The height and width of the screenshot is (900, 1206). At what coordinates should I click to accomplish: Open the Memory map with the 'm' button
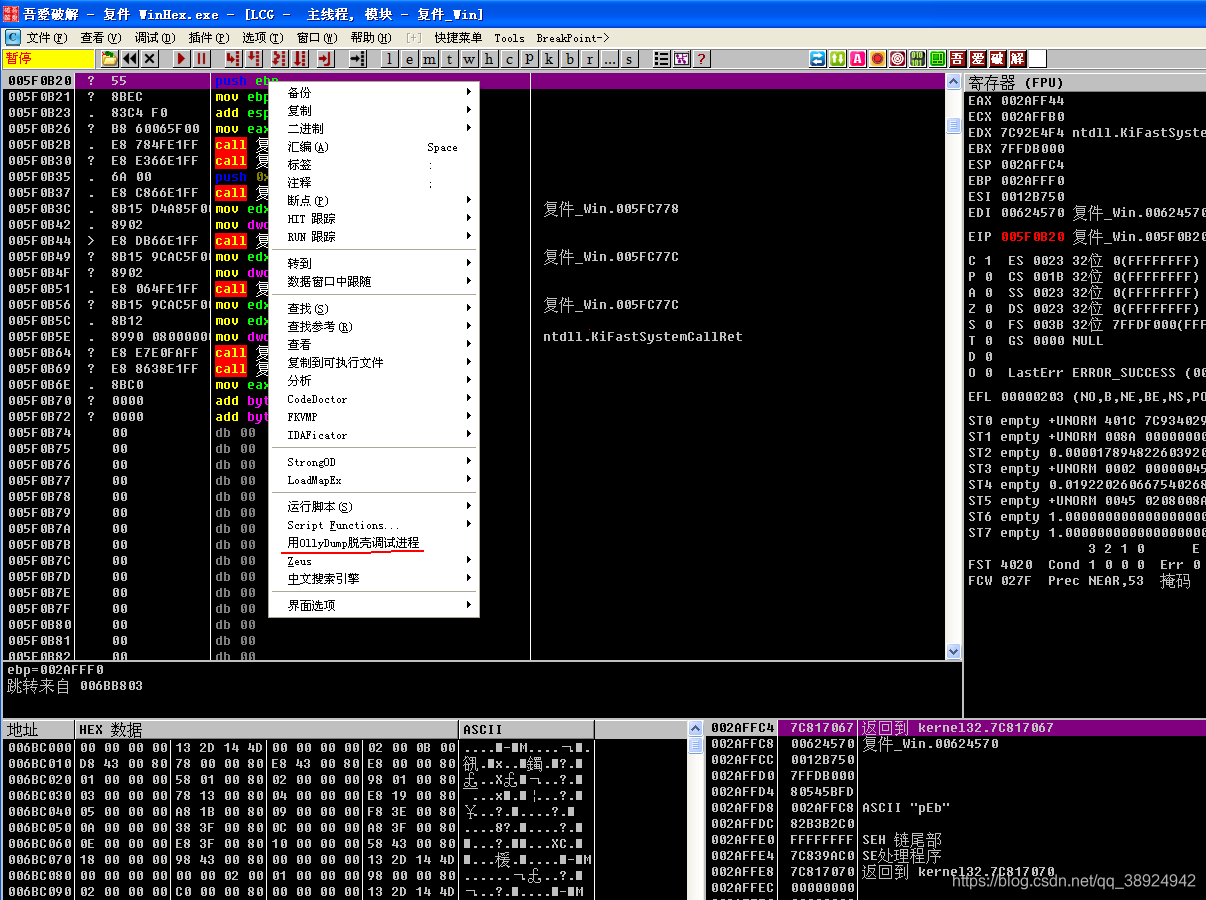click(430, 59)
